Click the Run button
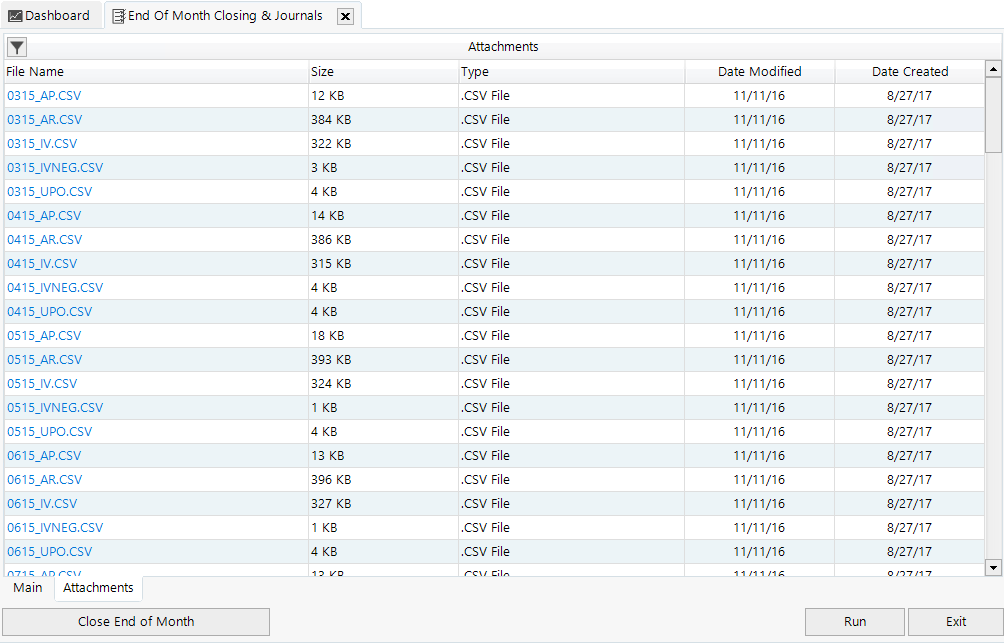The image size is (1004, 643). (x=854, y=622)
